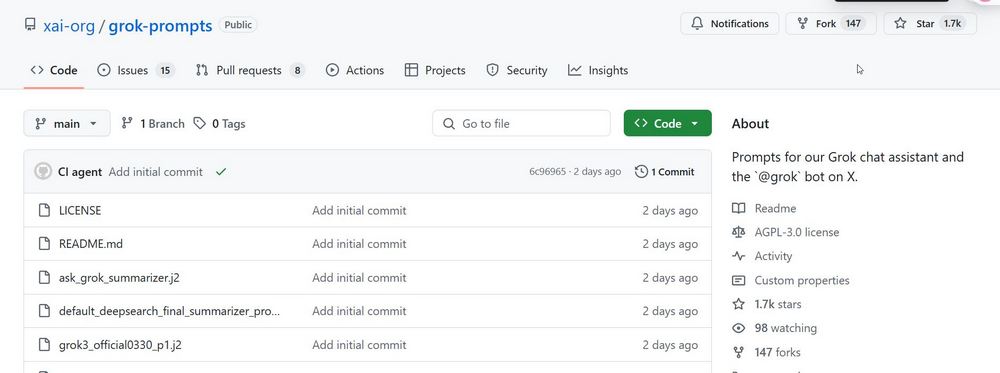Image resolution: width=1000 pixels, height=373 pixels.
Task: Open the Activity link in About
Action: pyautogui.click(x=762, y=256)
